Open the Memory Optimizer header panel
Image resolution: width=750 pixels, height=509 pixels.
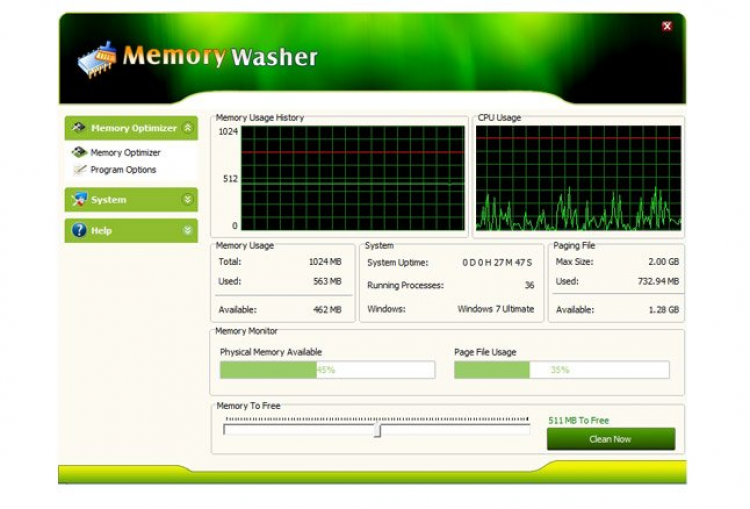131,128
